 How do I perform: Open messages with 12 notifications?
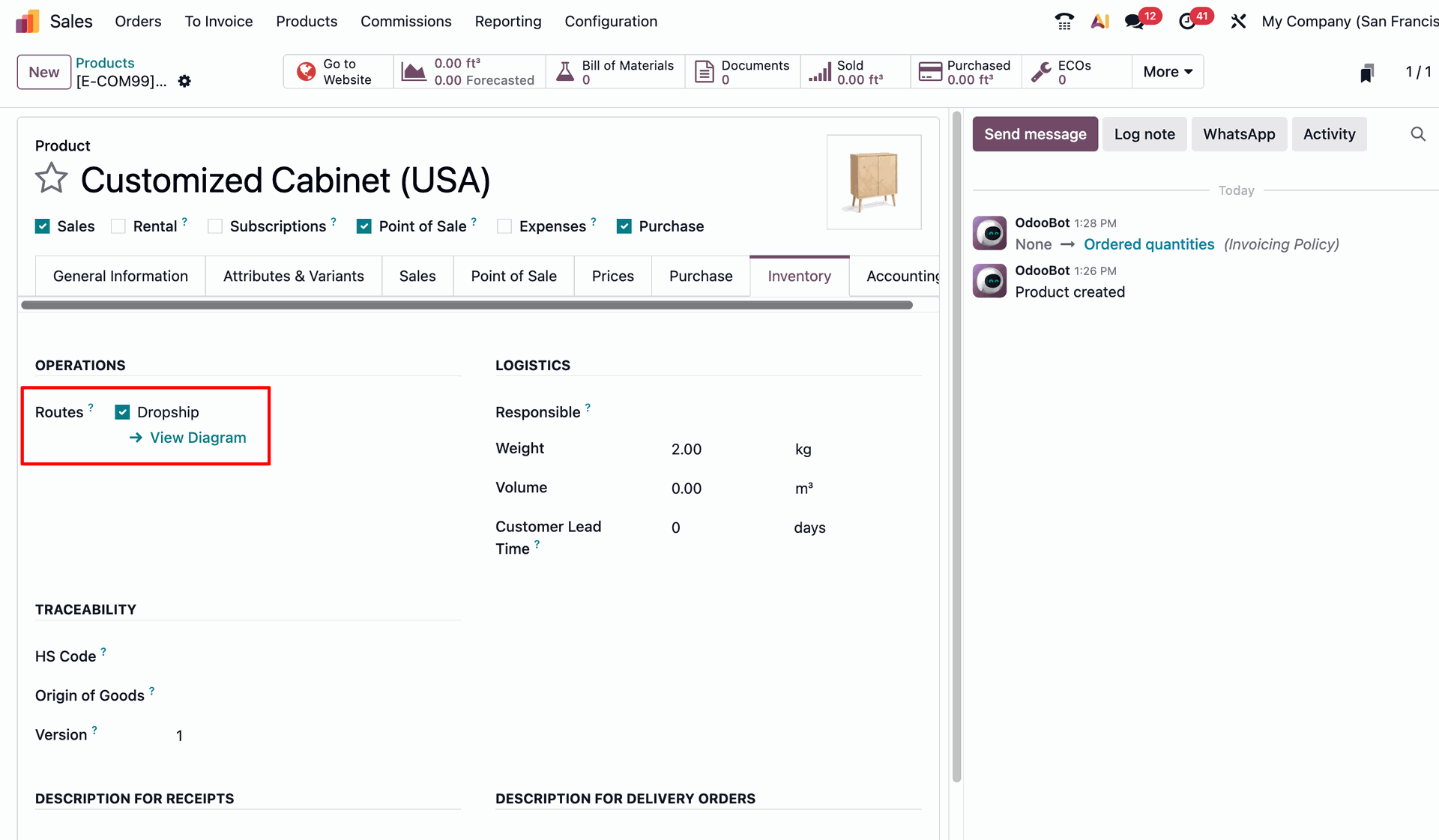(x=1135, y=20)
